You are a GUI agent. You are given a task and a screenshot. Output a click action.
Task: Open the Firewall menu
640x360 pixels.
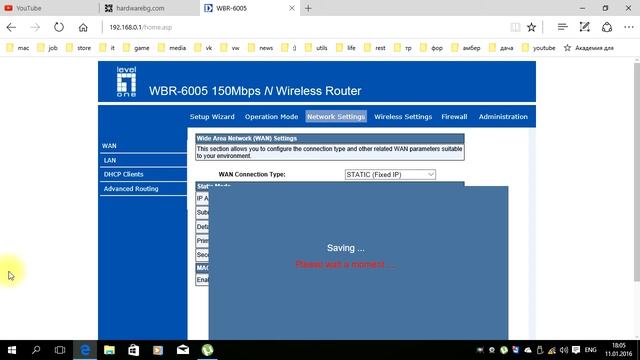click(x=454, y=117)
